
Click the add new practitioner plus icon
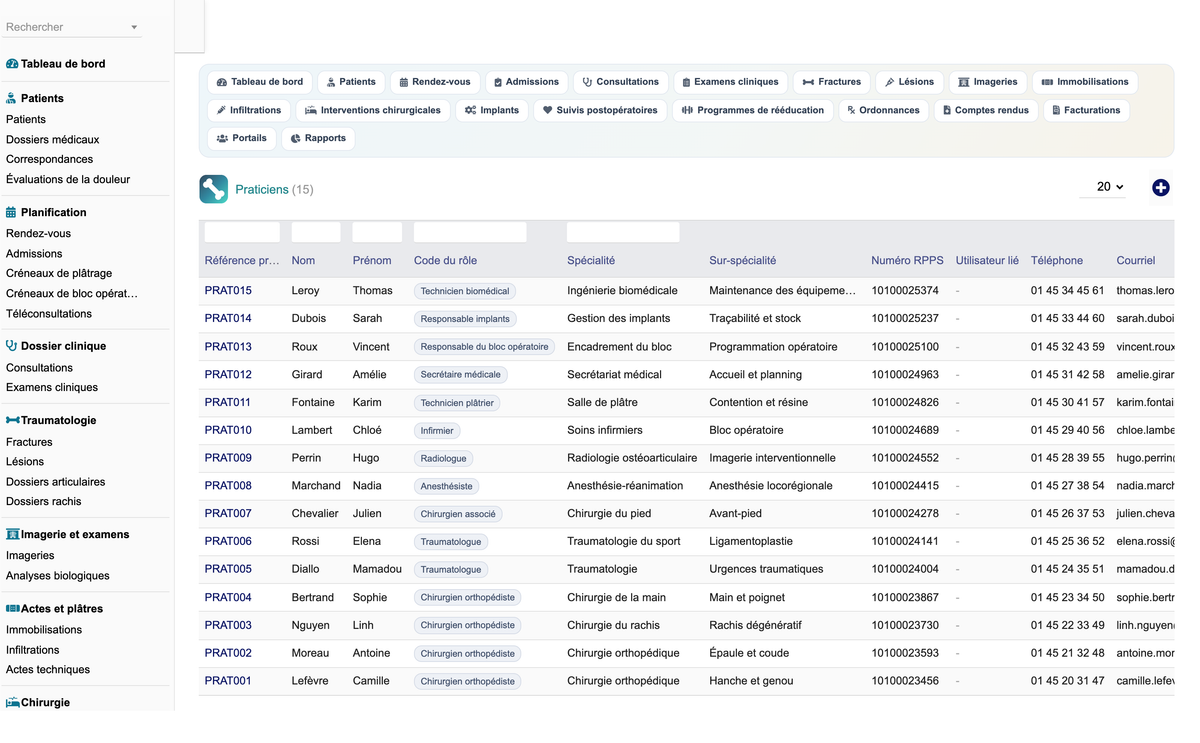[x=1160, y=187]
